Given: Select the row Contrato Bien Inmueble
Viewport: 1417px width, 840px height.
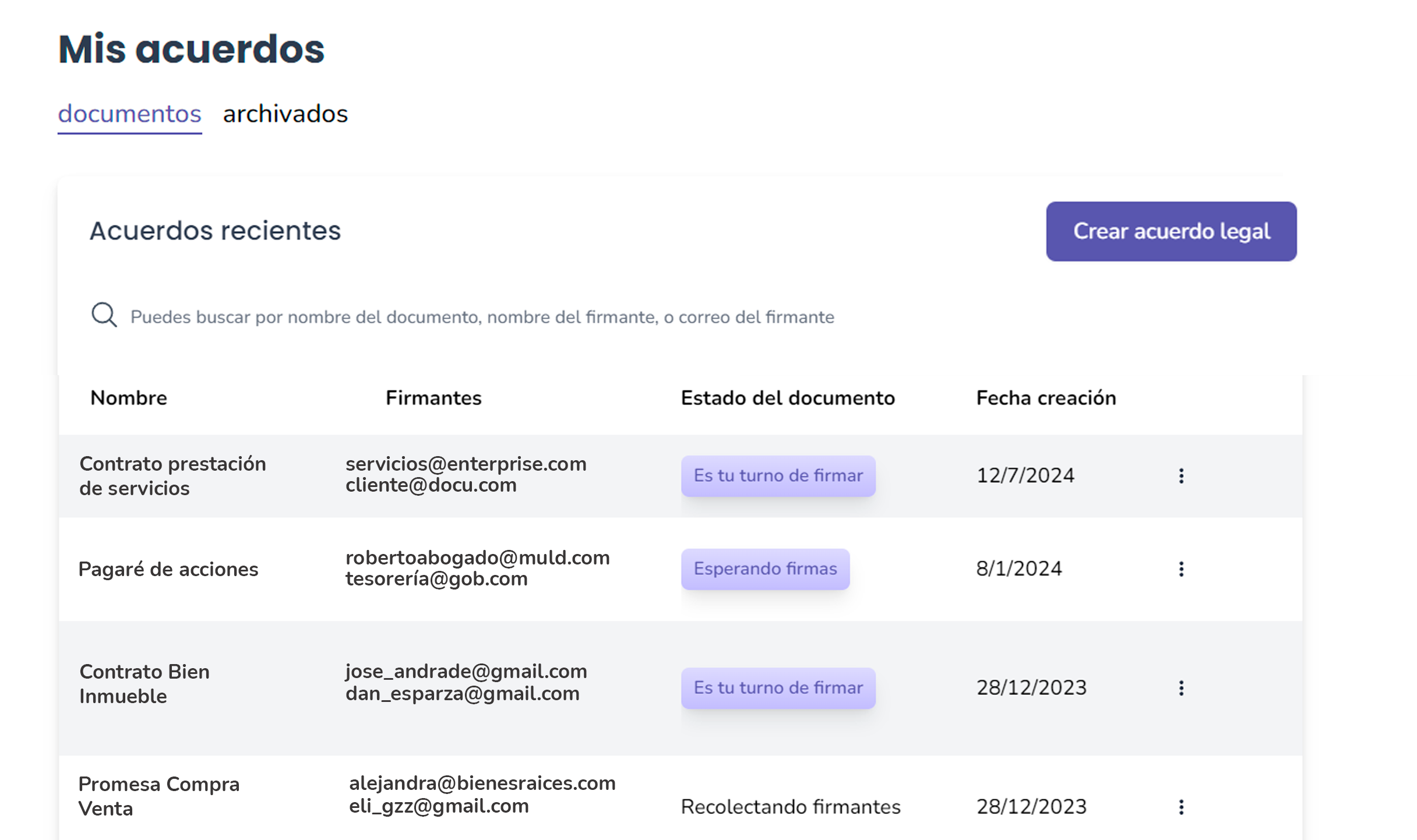Looking at the screenshot, I should point(145,683).
